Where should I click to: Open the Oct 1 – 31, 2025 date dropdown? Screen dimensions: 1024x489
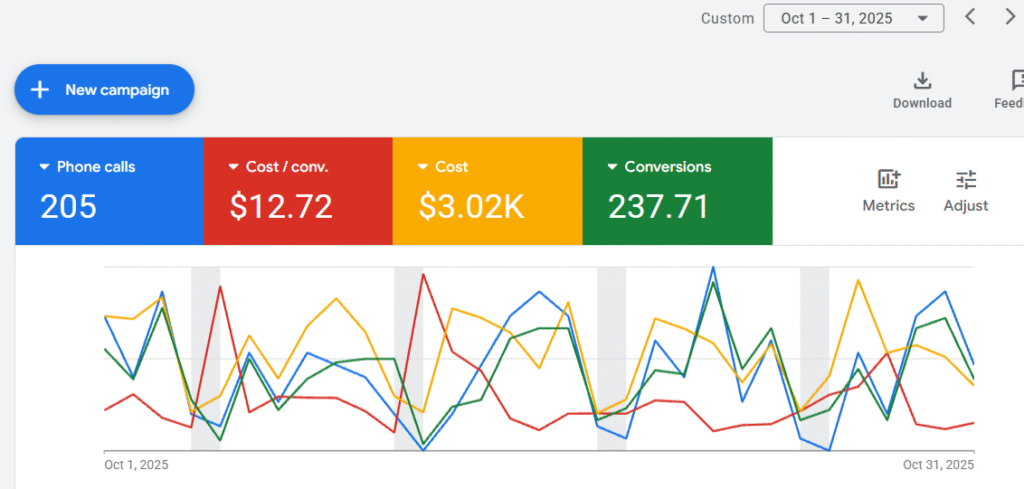(x=853, y=18)
